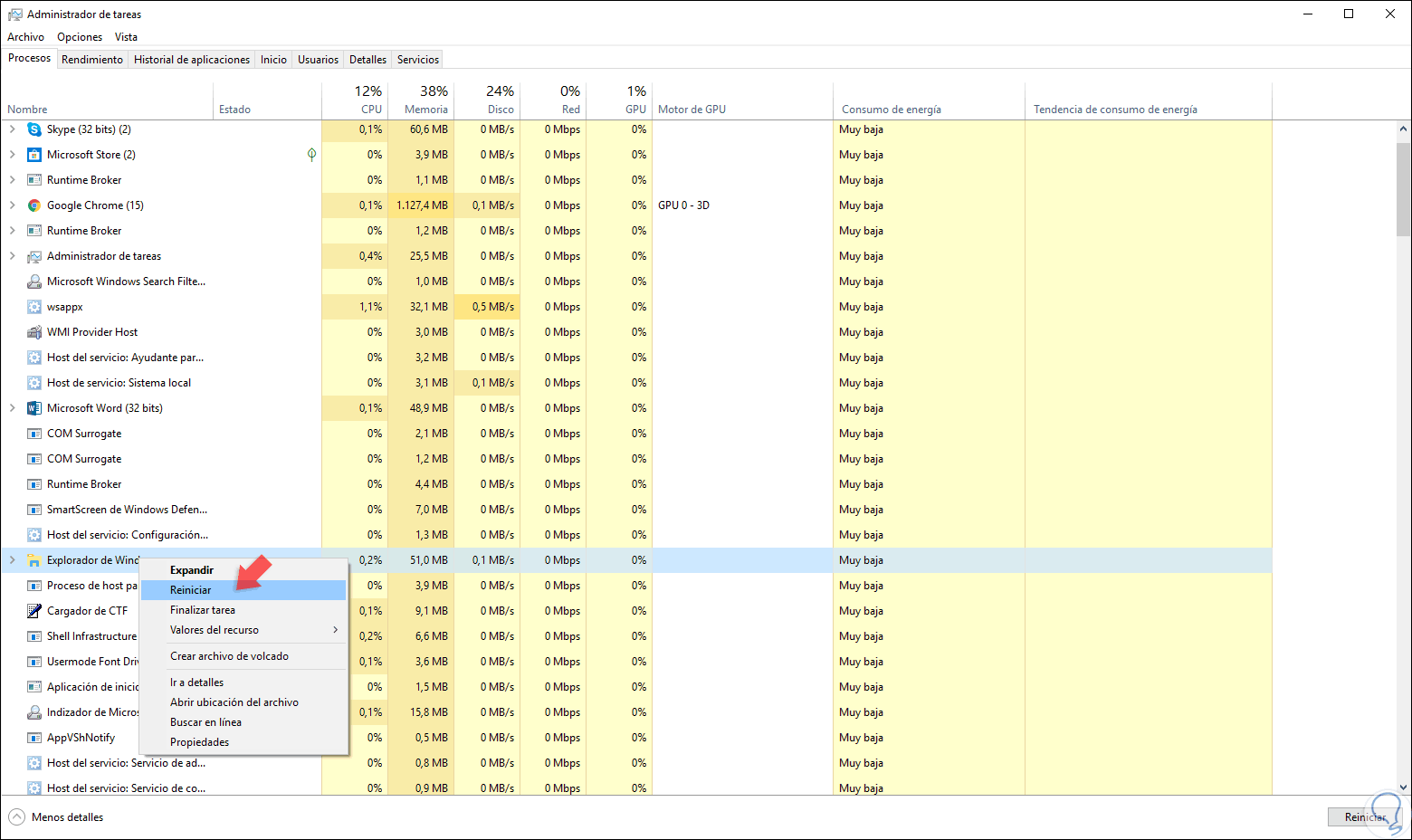
Task: Expand the Microsoft Word (32 bits) group
Action: coord(13,408)
